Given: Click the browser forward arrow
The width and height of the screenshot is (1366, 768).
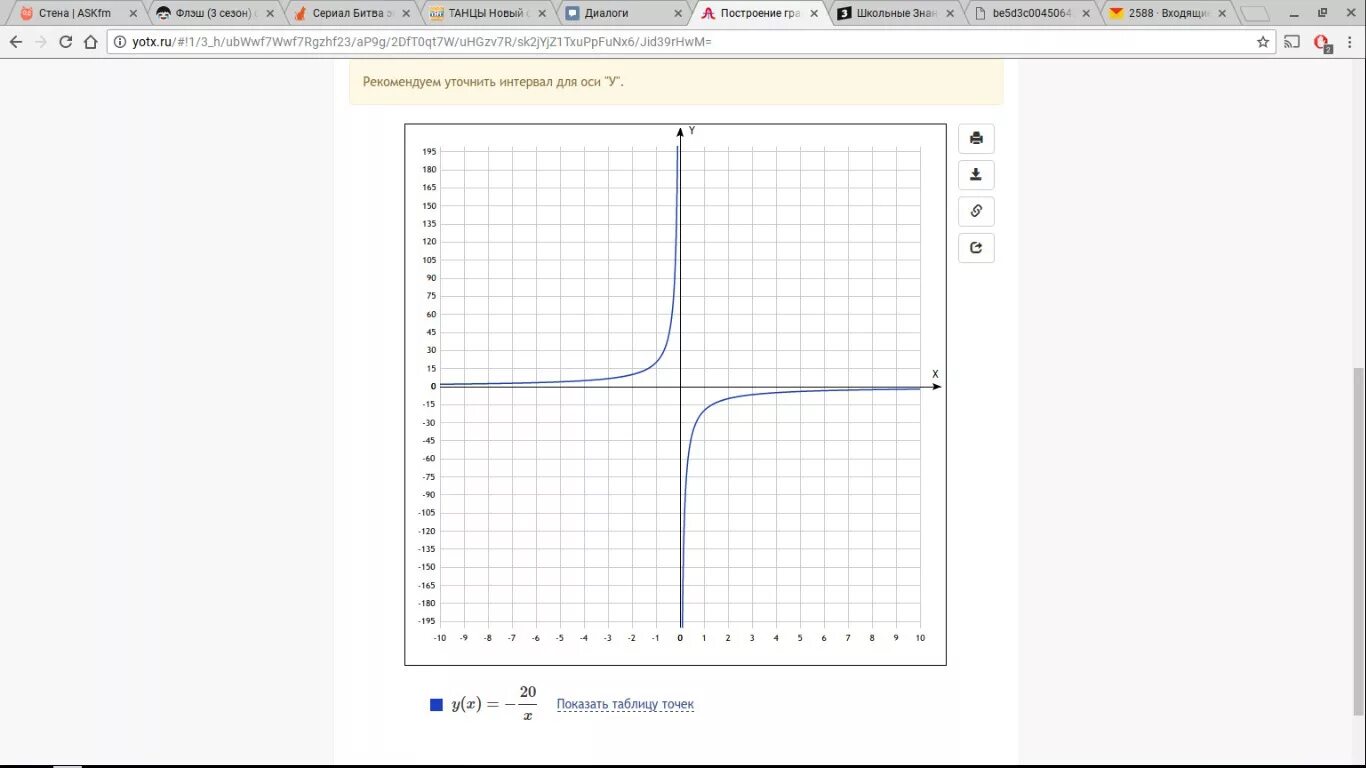Looking at the screenshot, I should point(40,42).
